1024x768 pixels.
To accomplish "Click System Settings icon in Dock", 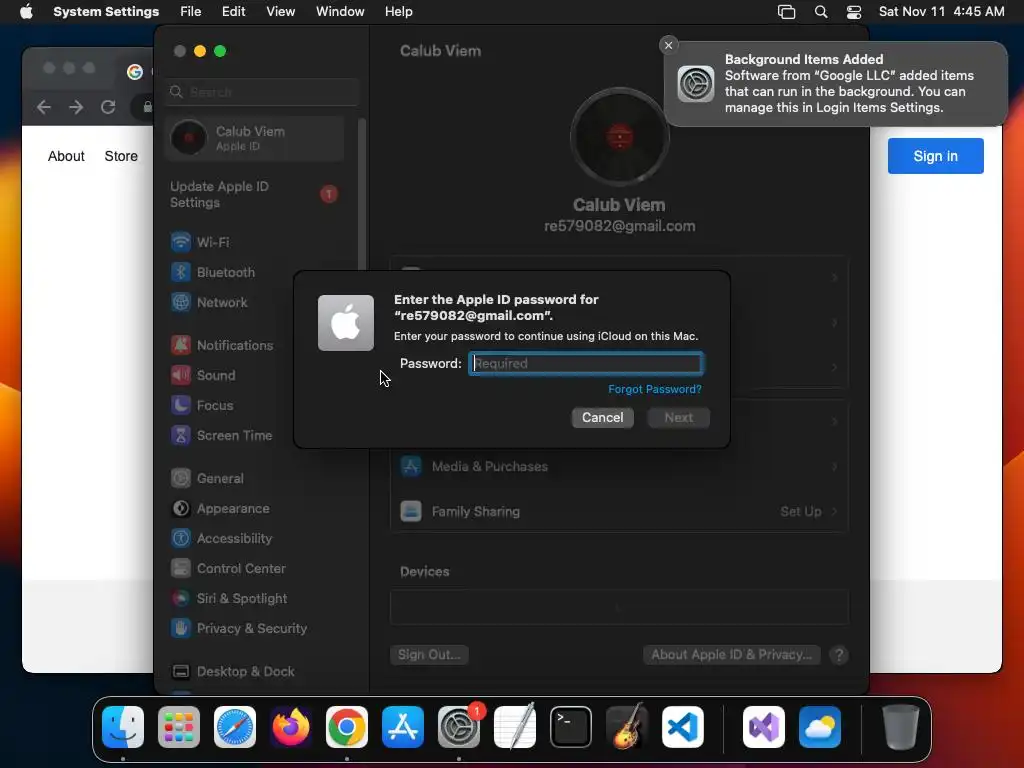I will tap(459, 727).
